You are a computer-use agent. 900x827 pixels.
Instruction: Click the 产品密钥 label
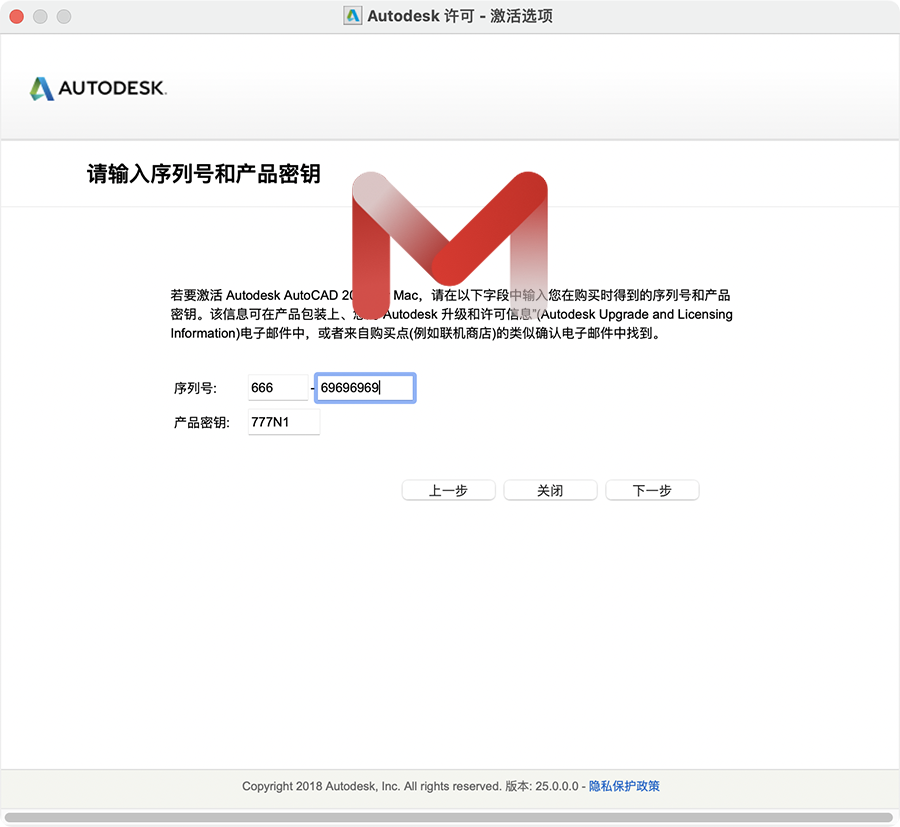[x=202, y=423]
